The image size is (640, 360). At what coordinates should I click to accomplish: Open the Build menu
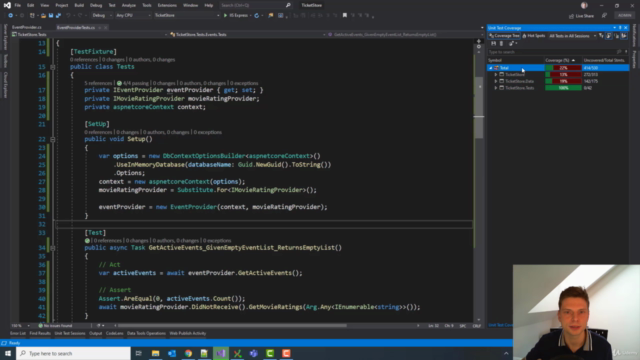click(x=79, y=5)
